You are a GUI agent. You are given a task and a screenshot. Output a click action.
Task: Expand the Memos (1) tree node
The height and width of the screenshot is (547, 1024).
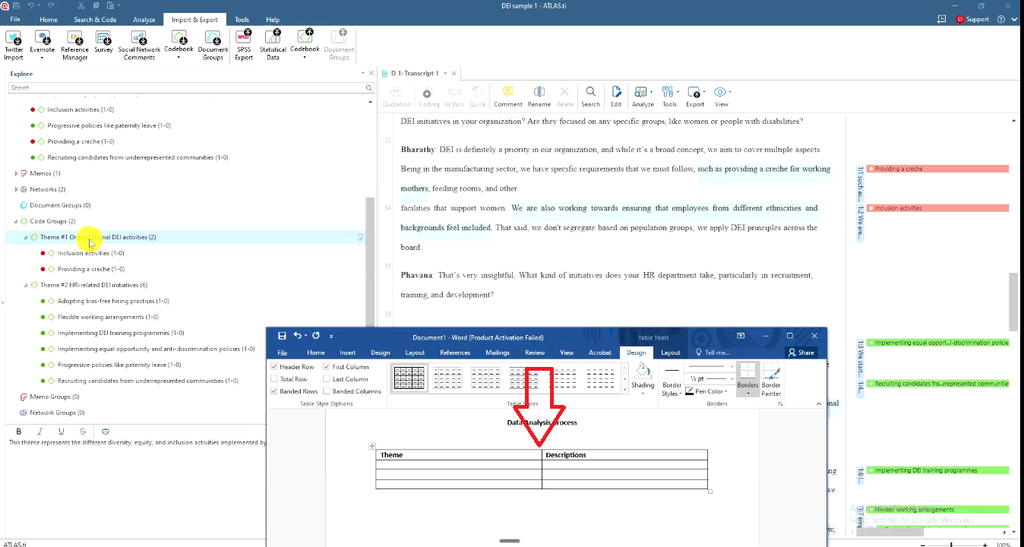coord(16,174)
